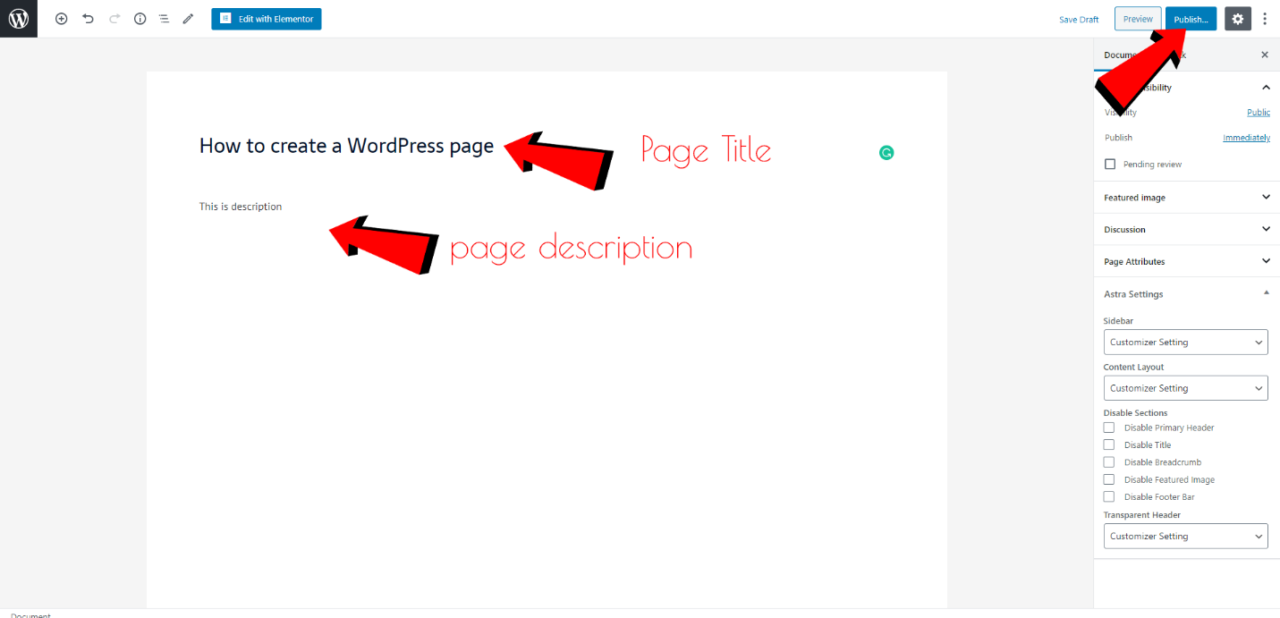Open the Content Layout dropdown
Viewport: 1280px width, 618px height.
(x=1185, y=388)
